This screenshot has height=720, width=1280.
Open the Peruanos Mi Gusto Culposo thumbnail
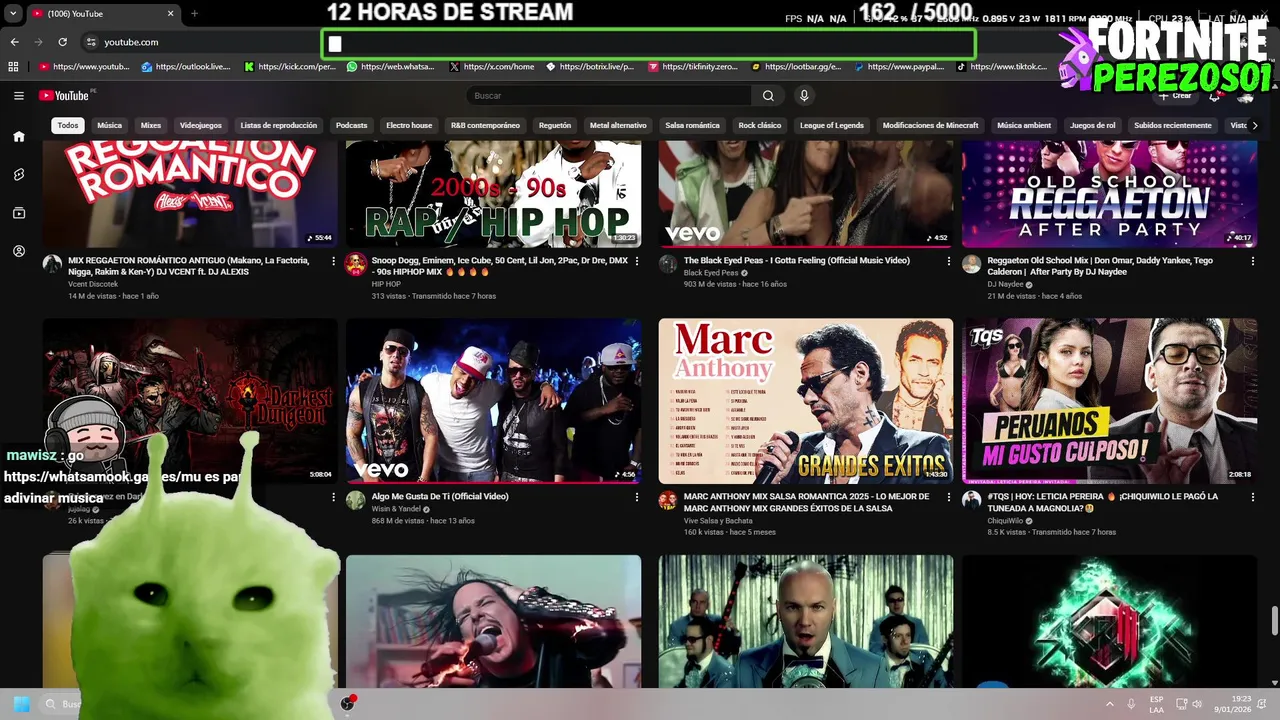tap(1110, 401)
